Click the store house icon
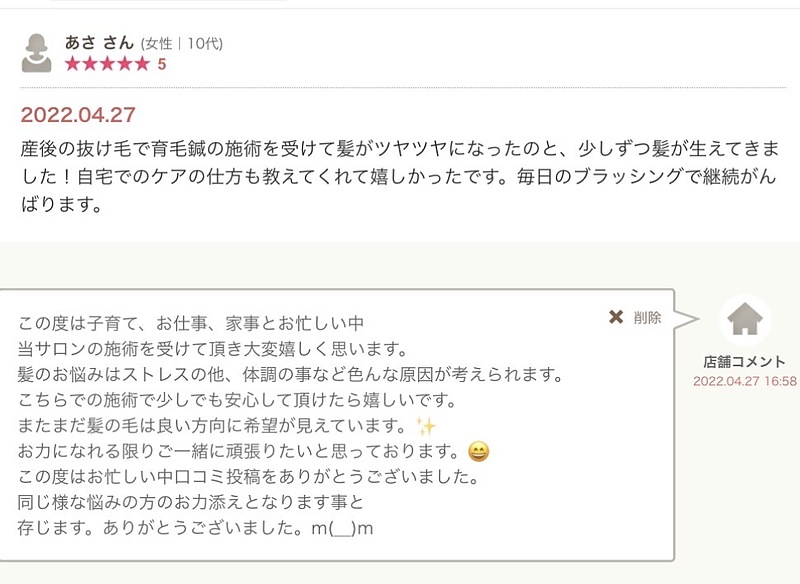This screenshot has width=800, height=584. 745,319
